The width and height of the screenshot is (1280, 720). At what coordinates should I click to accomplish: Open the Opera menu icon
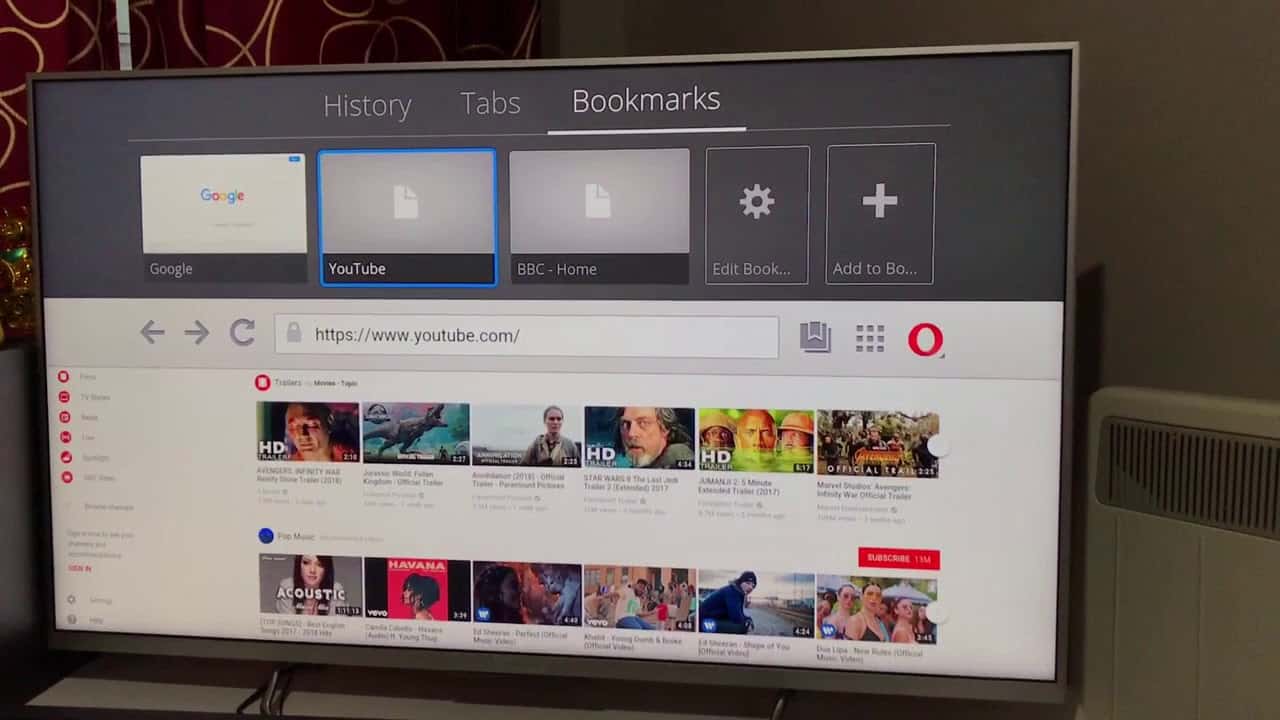(x=926, y=339)
